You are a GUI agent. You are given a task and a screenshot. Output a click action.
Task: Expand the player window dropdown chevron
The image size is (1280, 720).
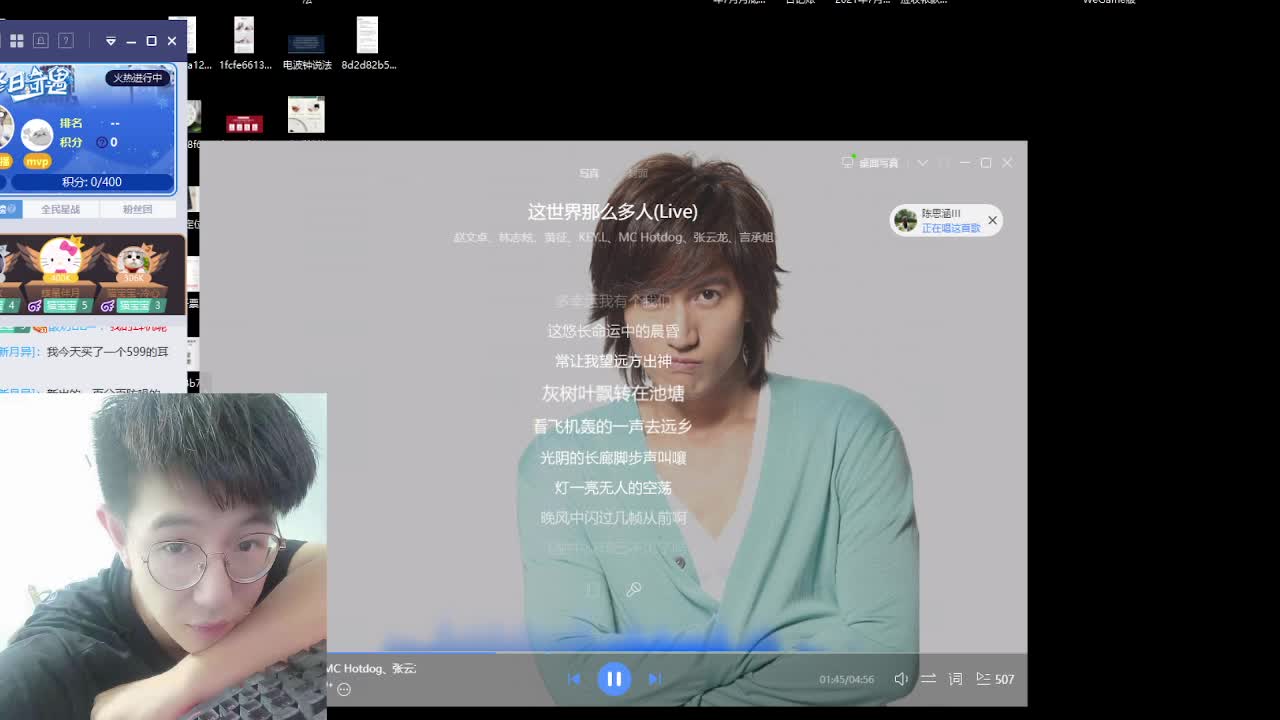[922, 163]
